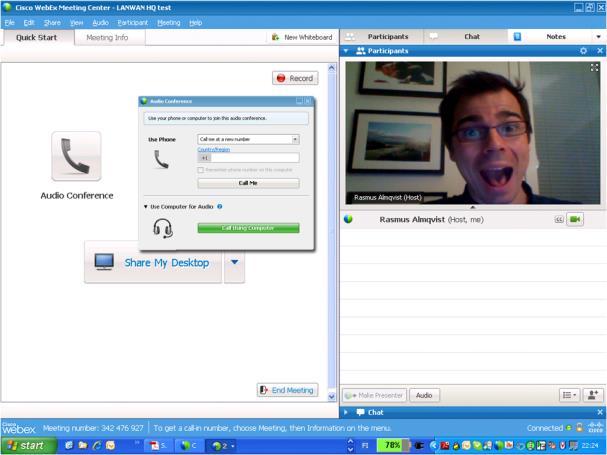This screenshot has width=607, height=455.
Task: Toggle the Notes panel button in top bar
Action: click(x=550, y=37)
